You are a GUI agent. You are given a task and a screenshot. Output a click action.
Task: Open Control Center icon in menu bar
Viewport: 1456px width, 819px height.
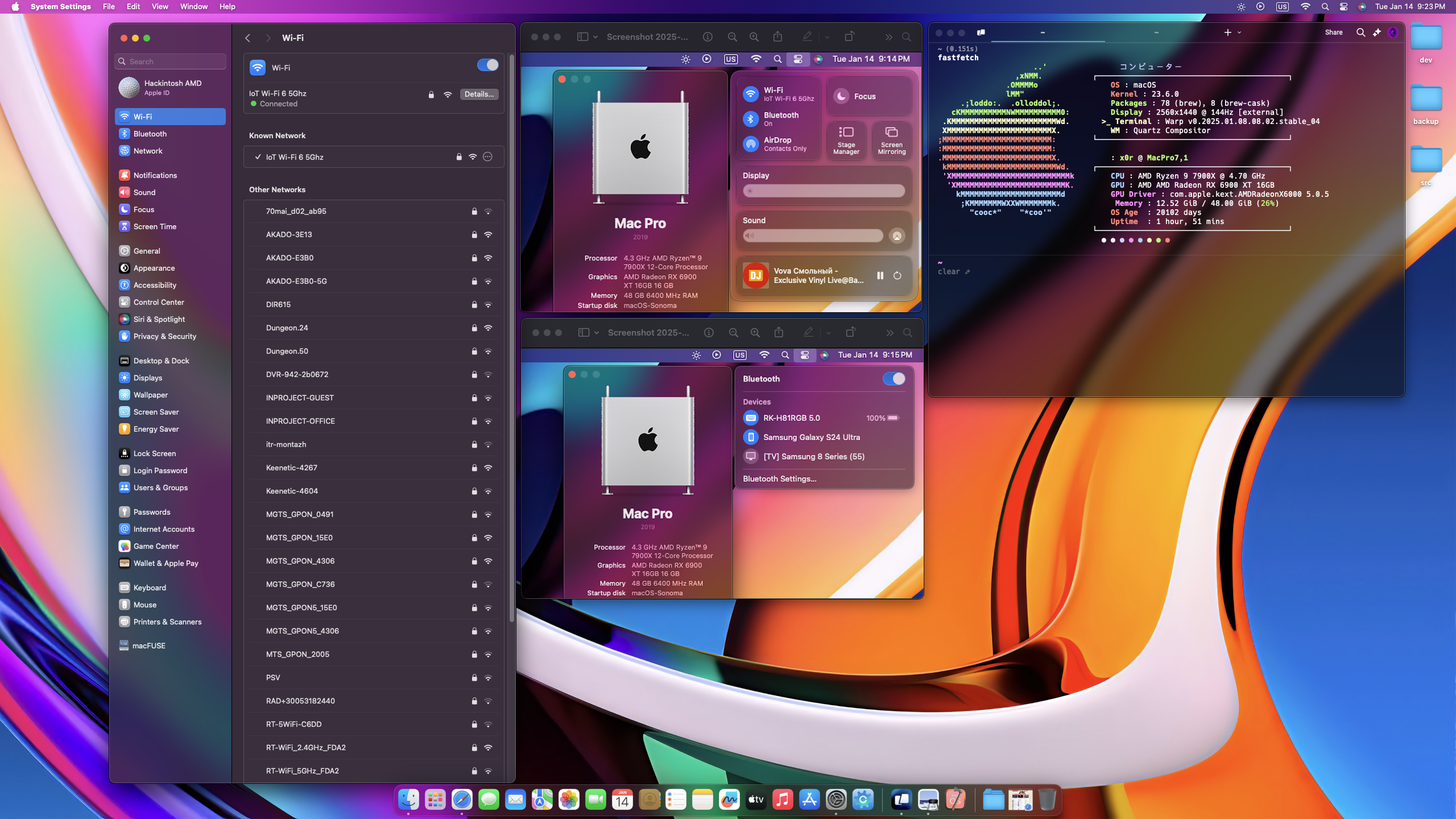(x=1343, y=7)
